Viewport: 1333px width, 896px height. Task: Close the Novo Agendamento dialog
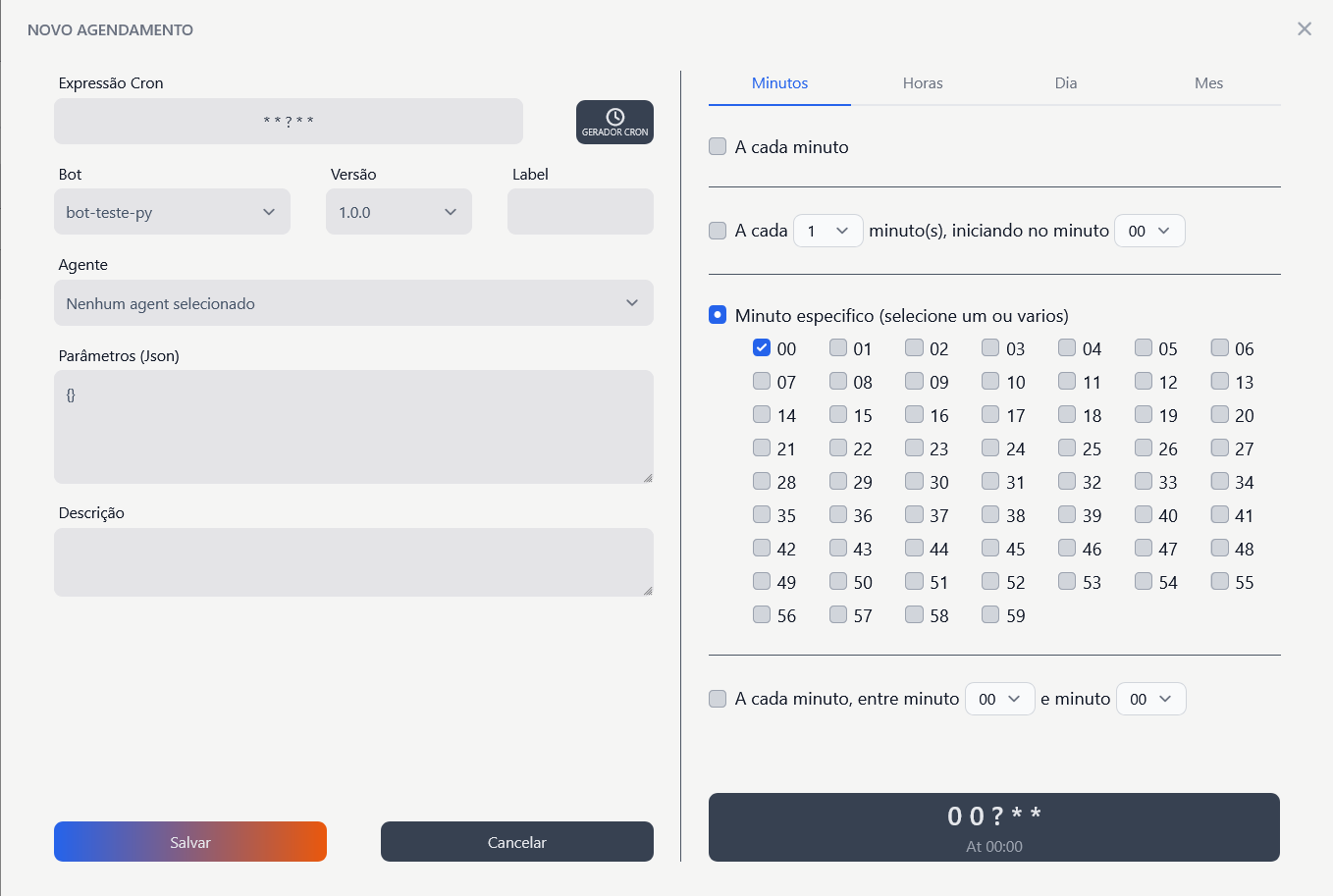pos(1305,28)
